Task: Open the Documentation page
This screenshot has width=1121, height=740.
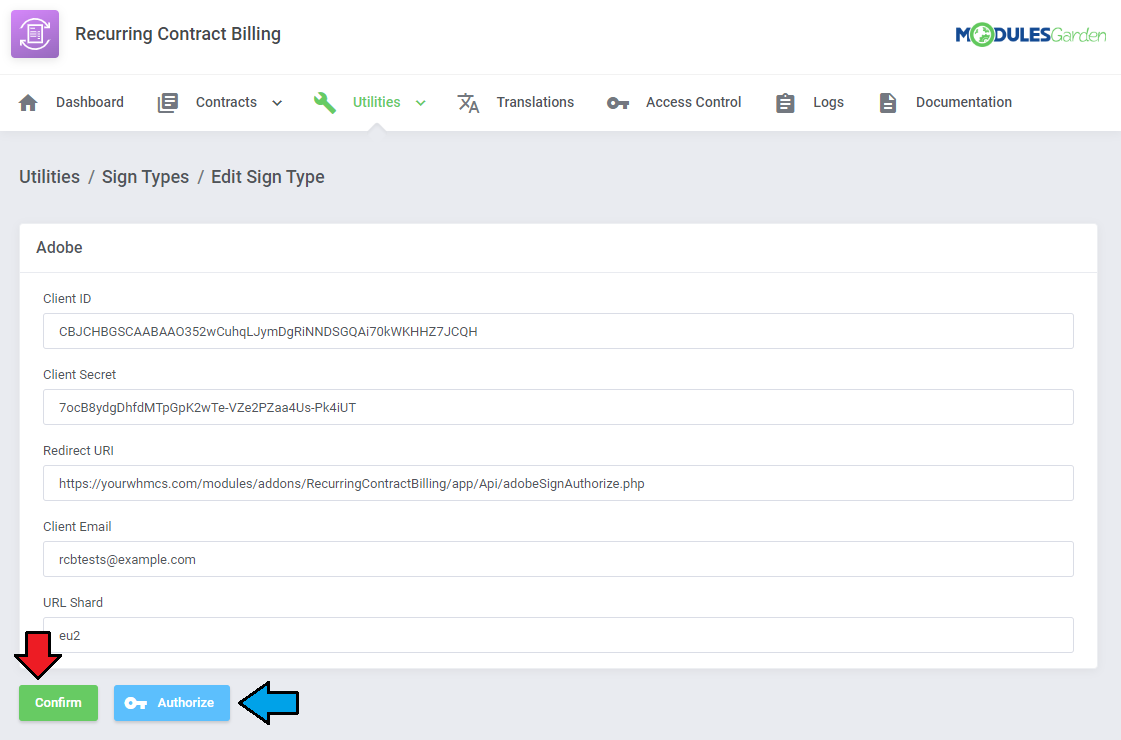Action: tap(964, 102)
